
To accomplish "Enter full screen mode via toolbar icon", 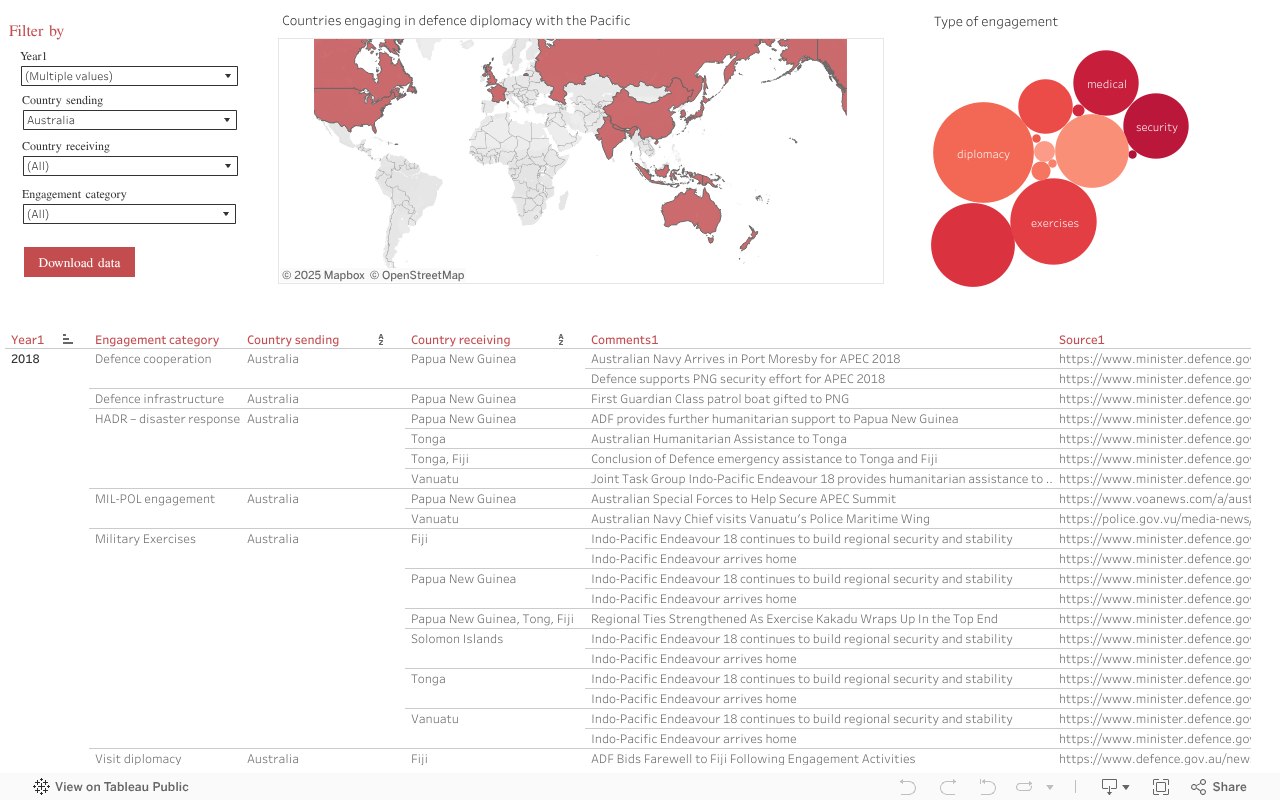I will [1161, 787].
